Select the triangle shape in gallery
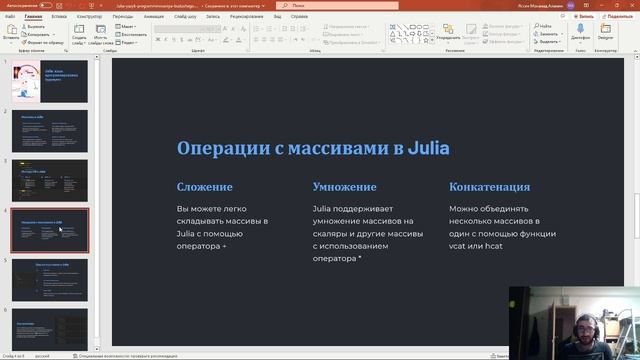640x360 pixels. tap(393, 33)
